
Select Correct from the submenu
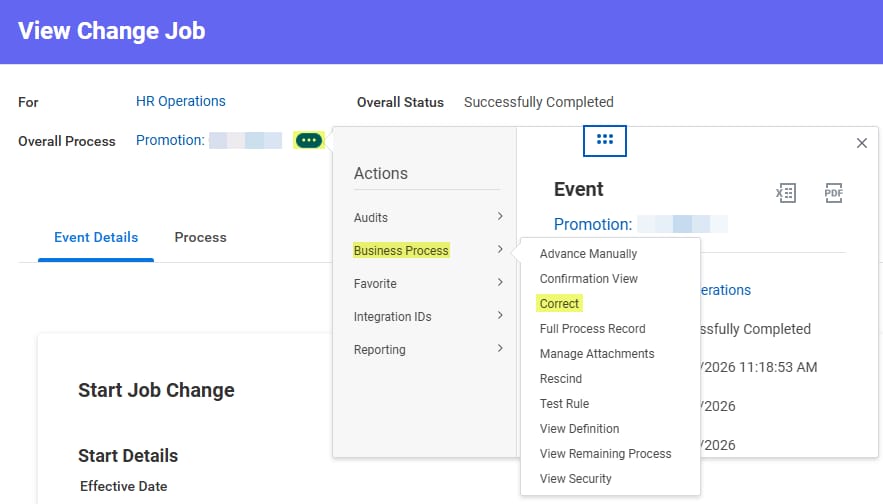(559, 303)
